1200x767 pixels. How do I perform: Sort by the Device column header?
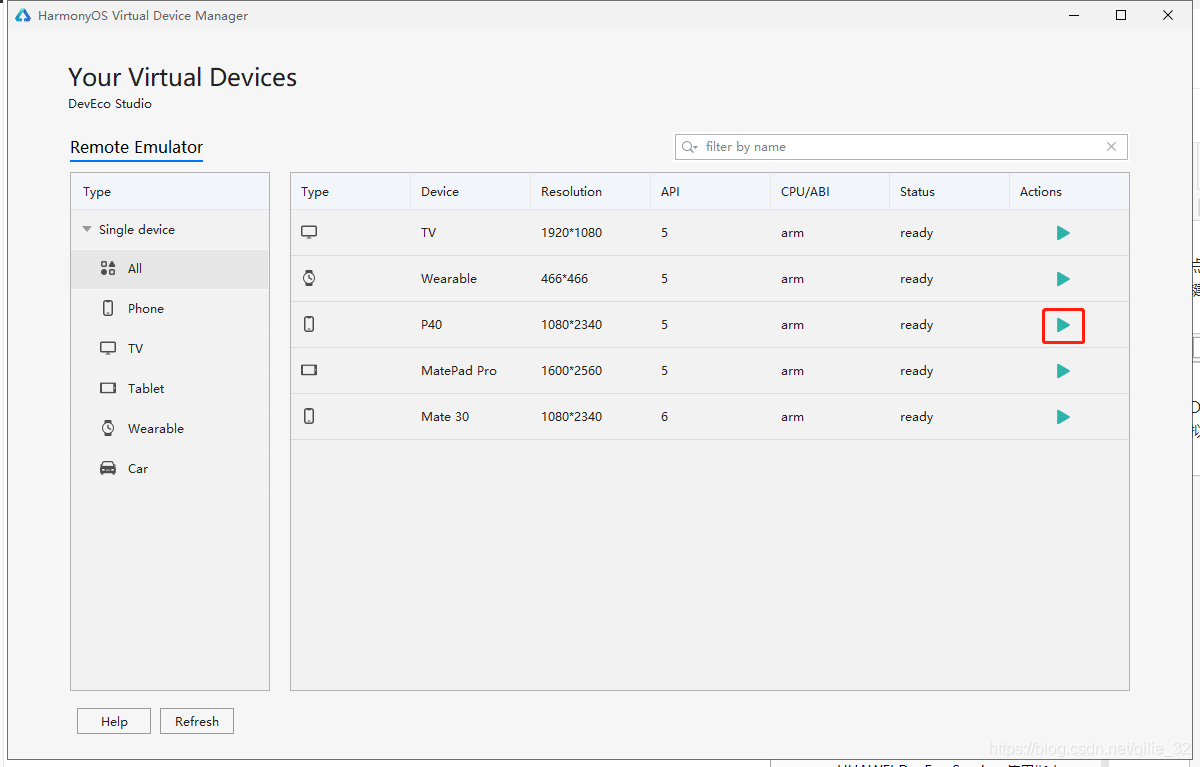click(470, 191)
